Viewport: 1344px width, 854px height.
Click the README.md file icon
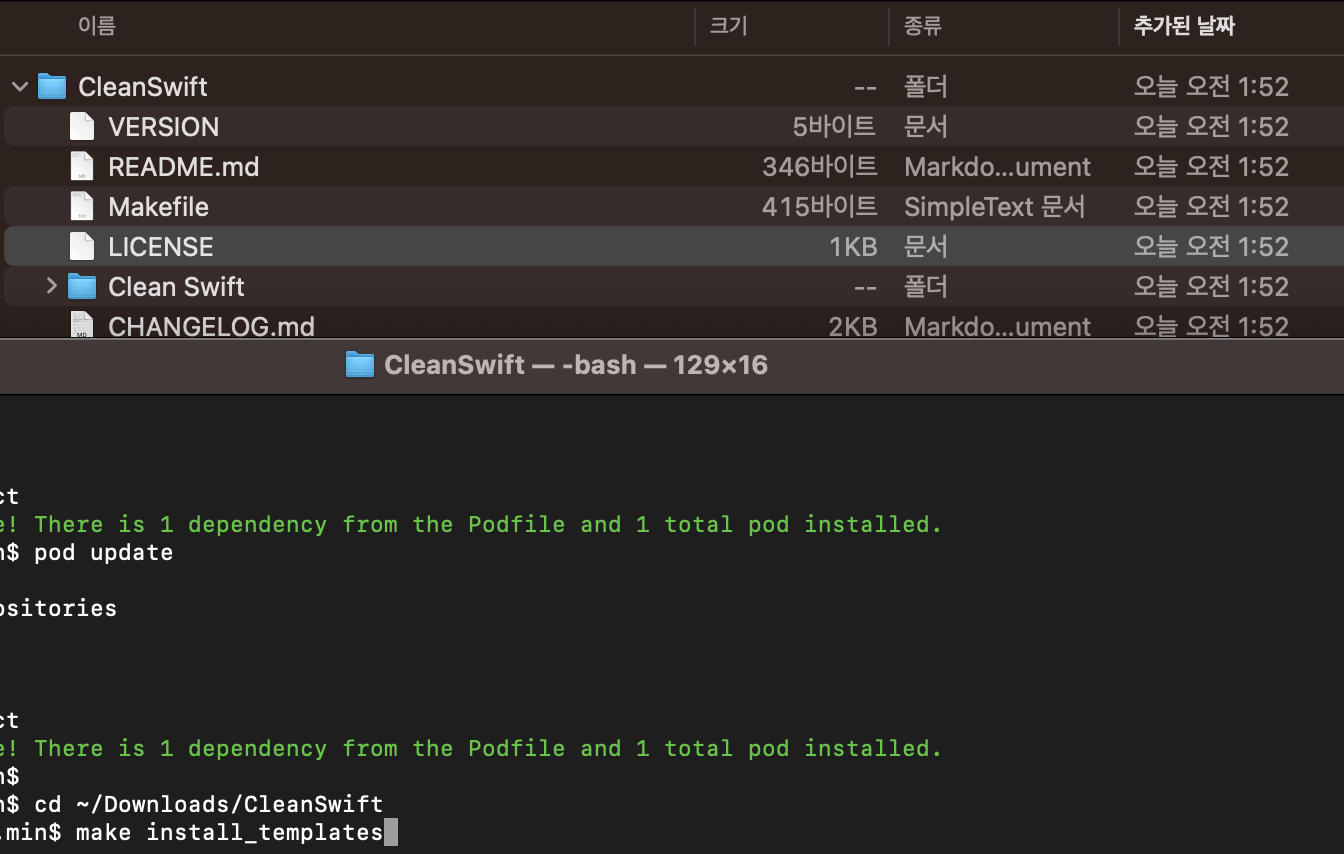pos(82,166)
